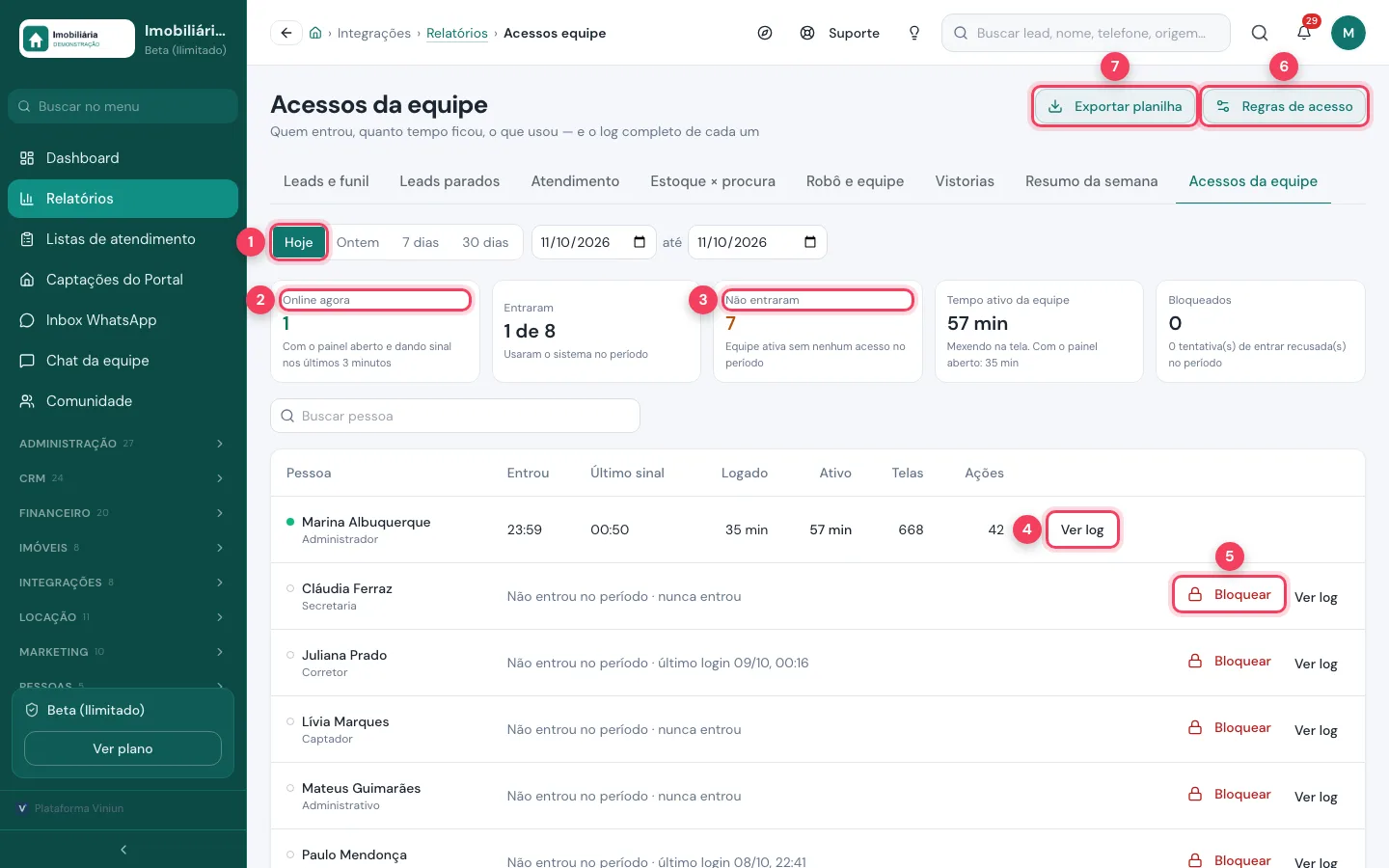Click the magnifier search icon beside bell
The image size is (1389, 868).
coord(1260,33)
